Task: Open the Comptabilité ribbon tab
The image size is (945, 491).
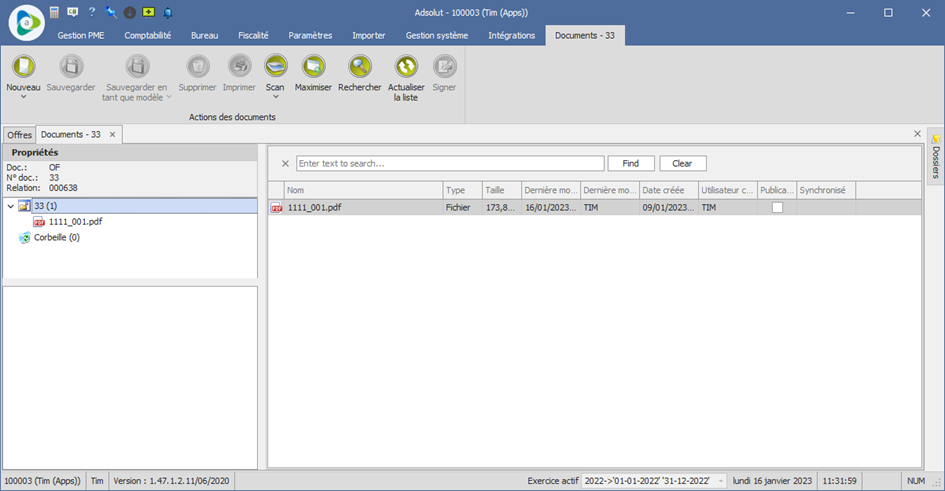Action: [148, 36]
